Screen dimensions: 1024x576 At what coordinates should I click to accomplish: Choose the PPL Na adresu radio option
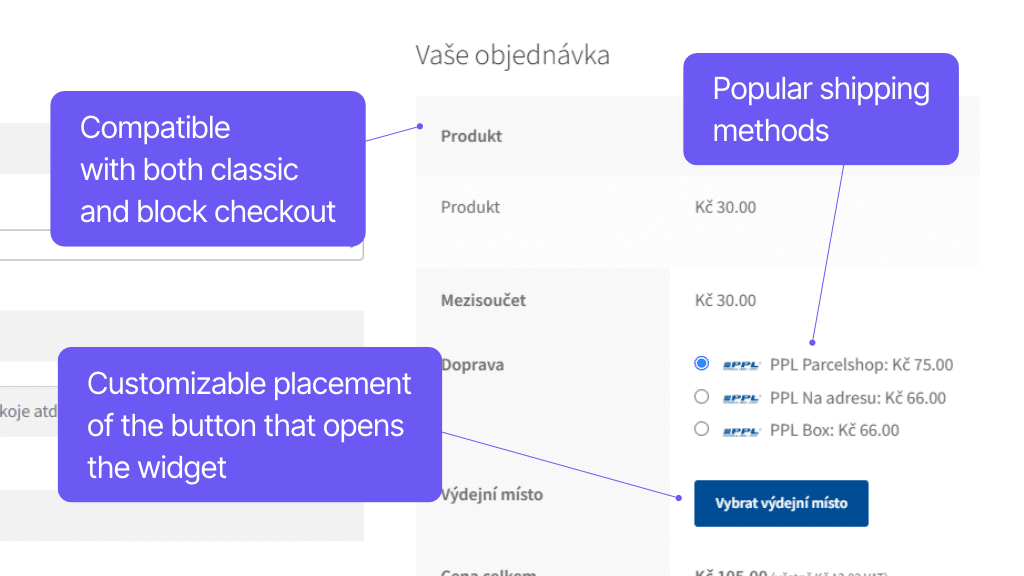tap(701, 396)
